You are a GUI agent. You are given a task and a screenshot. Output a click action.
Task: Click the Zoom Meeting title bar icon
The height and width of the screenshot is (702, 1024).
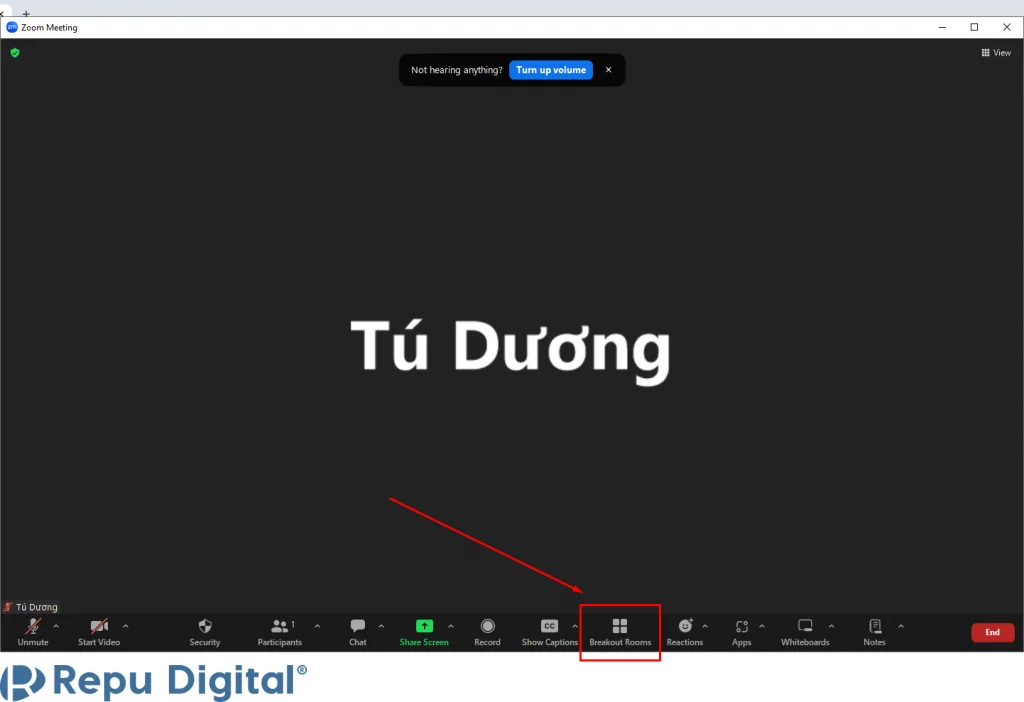tap(12, 27)
